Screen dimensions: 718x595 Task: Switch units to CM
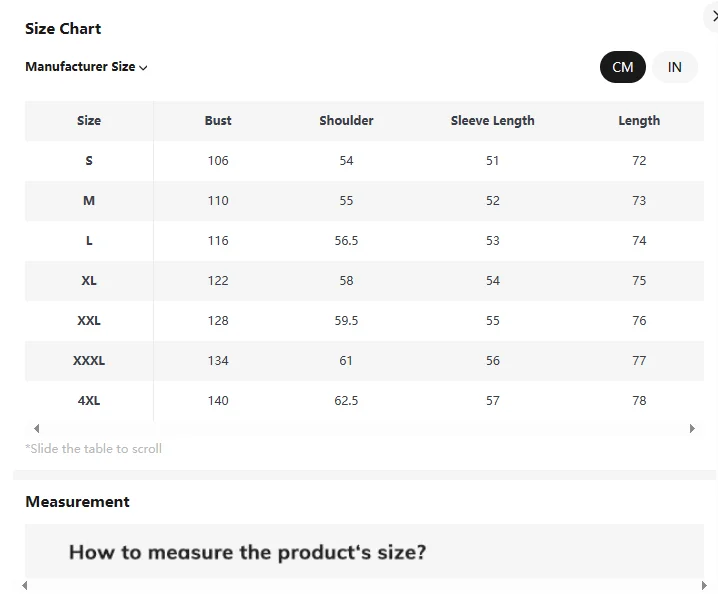pyautogui.click(x=623, y=67)
